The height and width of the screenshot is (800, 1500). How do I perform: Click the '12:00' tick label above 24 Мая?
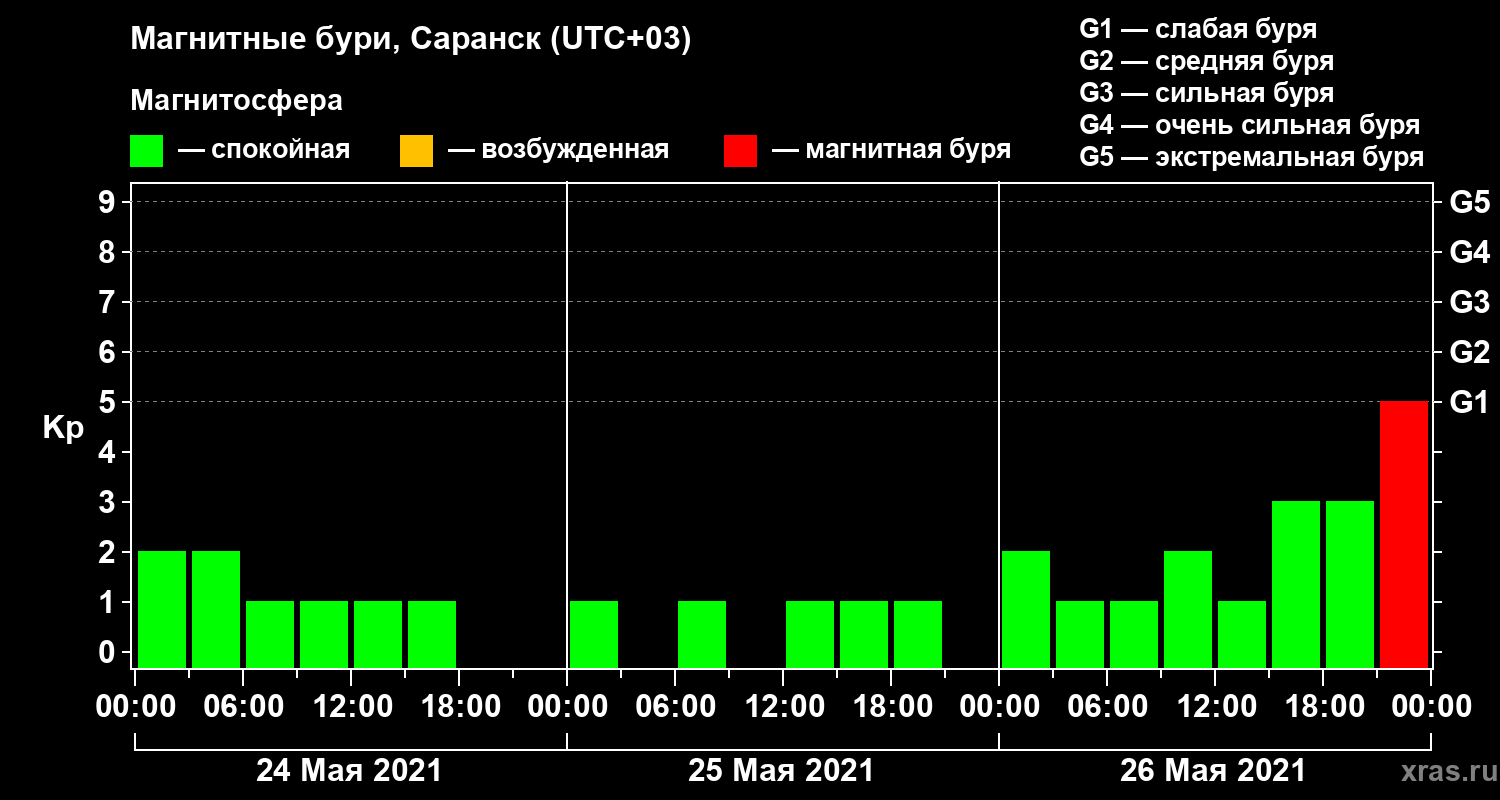(x=351, y=707)
